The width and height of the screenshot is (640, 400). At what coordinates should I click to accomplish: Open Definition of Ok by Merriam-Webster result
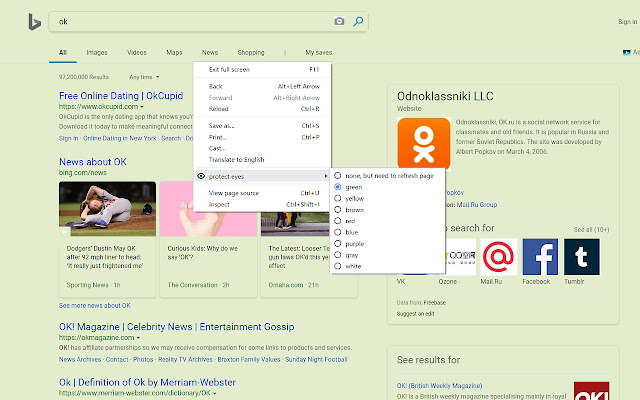point(147,382)
